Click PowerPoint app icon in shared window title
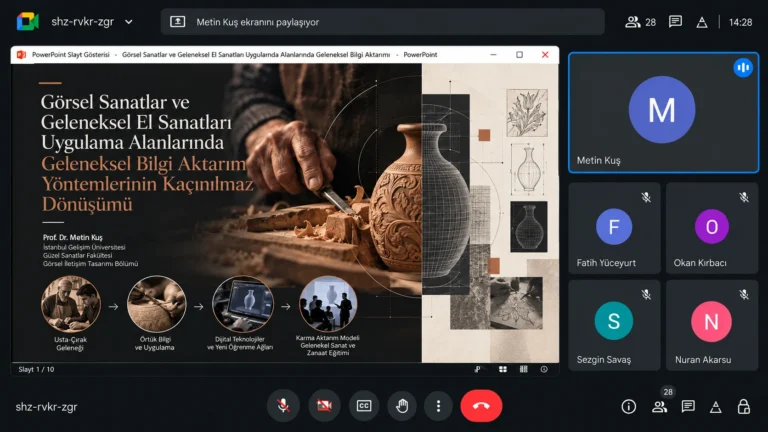This screenshot has height=432, width=768. tap(21, 54)
